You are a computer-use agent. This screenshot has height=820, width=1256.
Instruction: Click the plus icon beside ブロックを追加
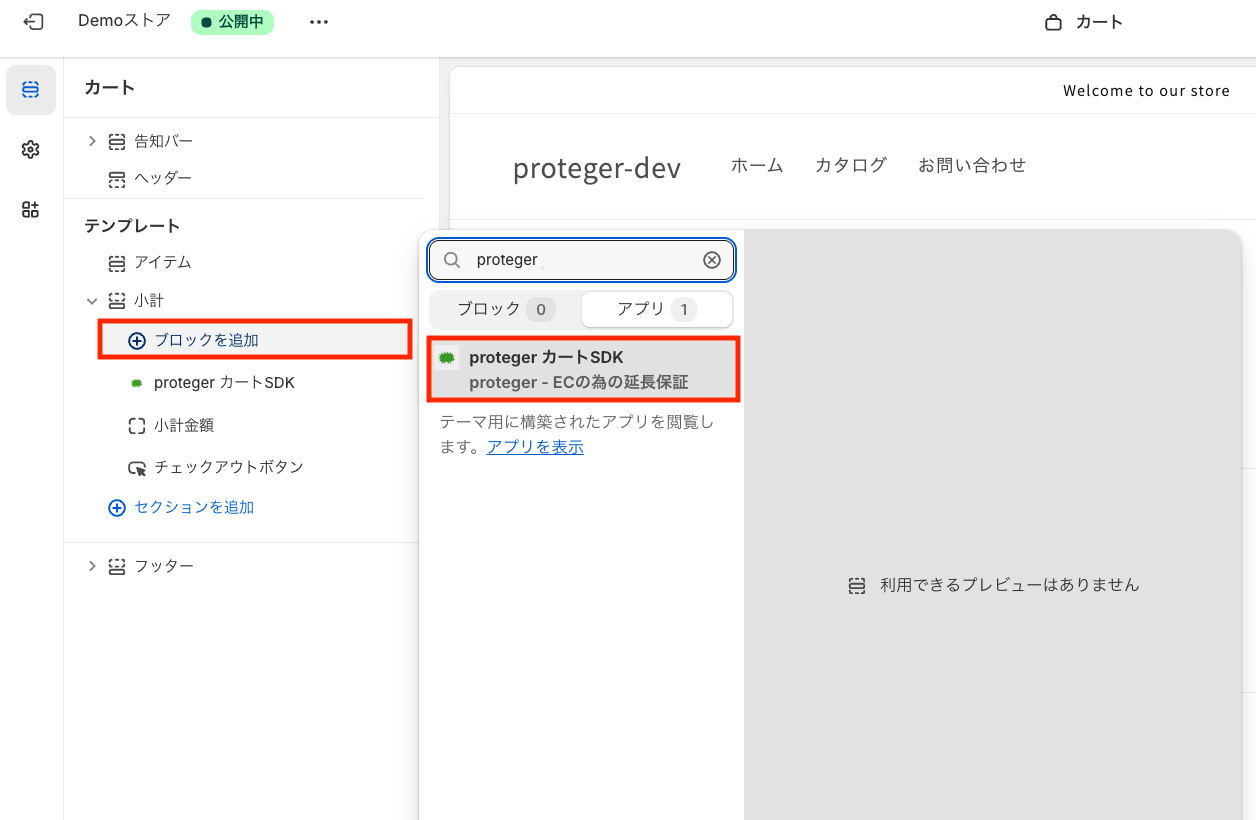(137, 340)
